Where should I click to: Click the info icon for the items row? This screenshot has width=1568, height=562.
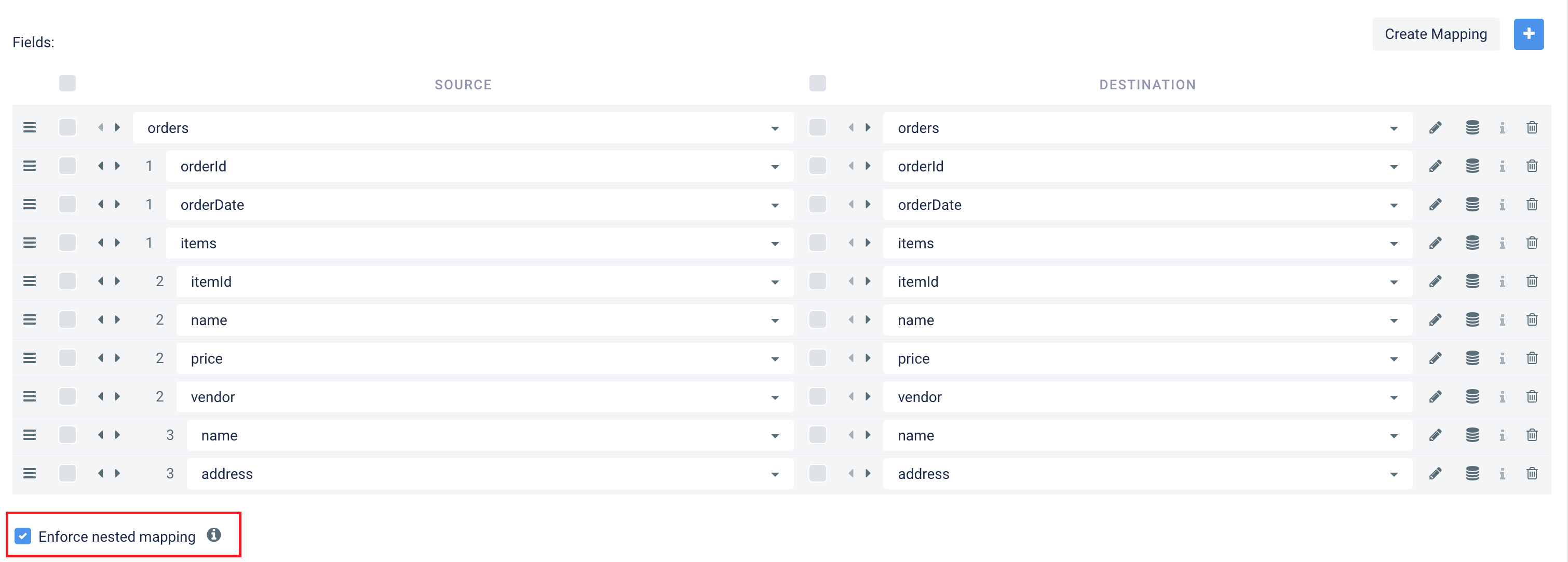pos(1502,244)
